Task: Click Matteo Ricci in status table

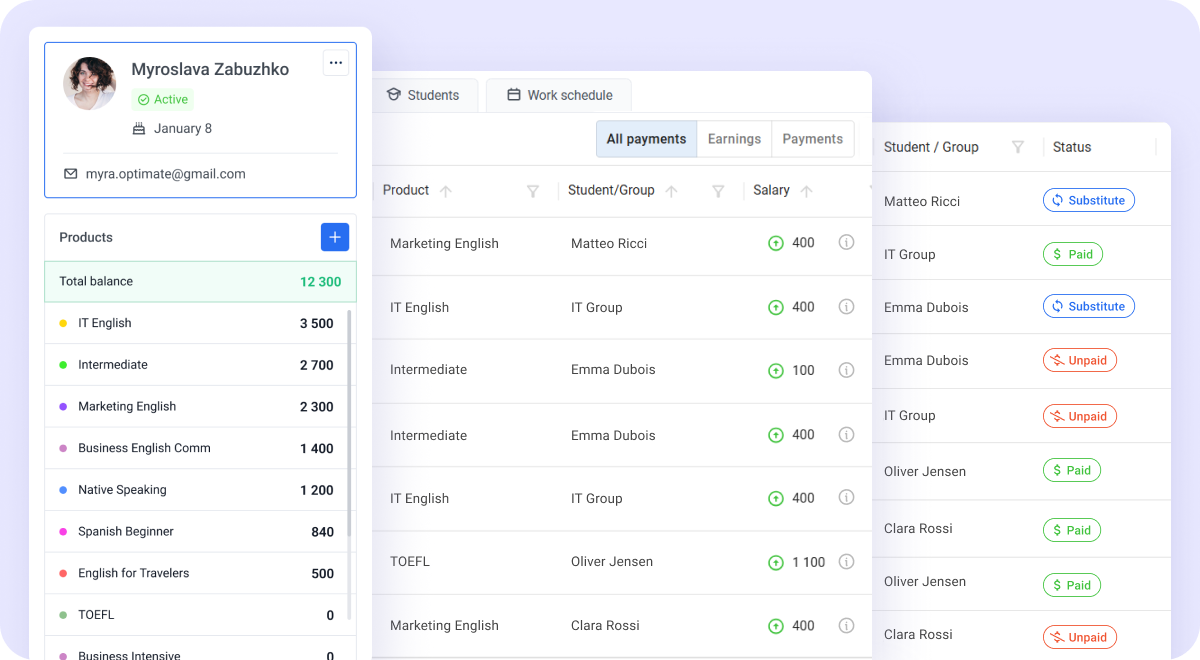Action: pos(922,201)
